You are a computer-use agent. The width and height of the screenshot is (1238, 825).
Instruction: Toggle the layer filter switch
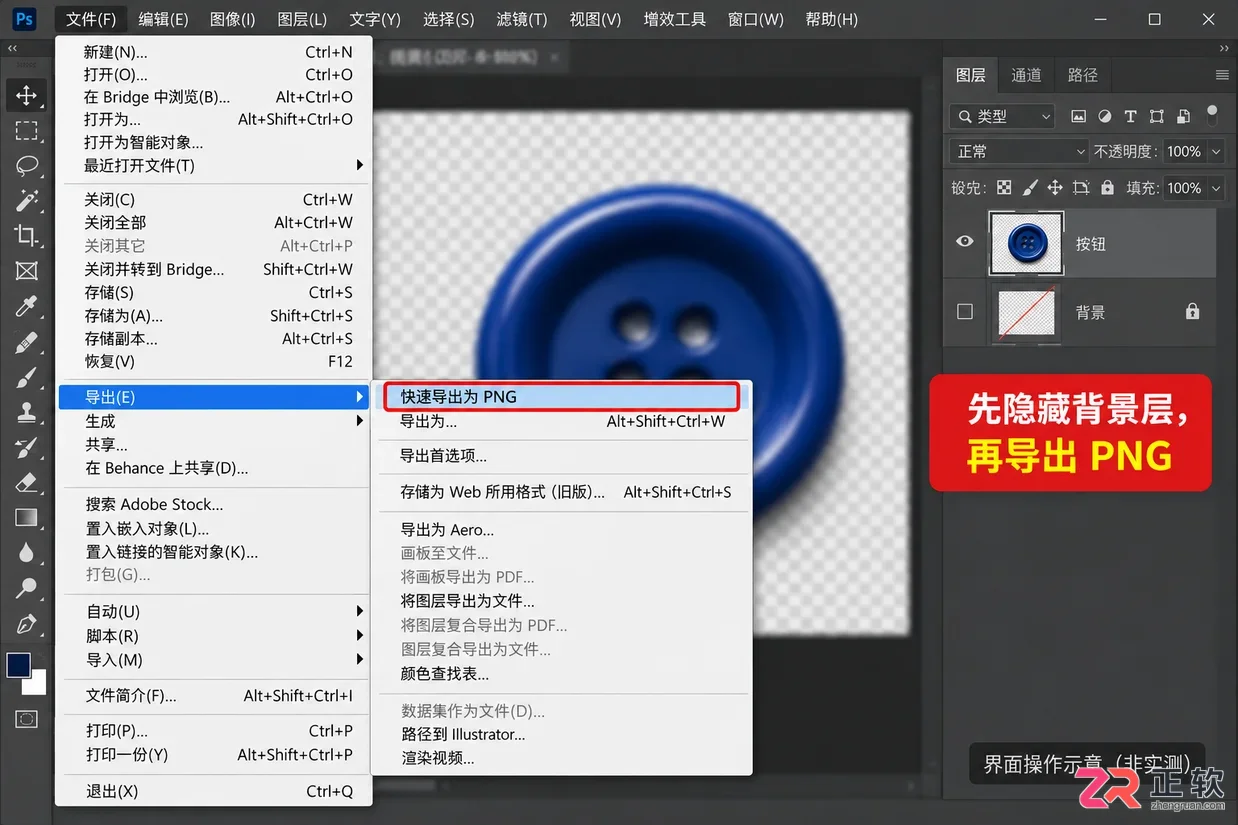point(1212,115)
